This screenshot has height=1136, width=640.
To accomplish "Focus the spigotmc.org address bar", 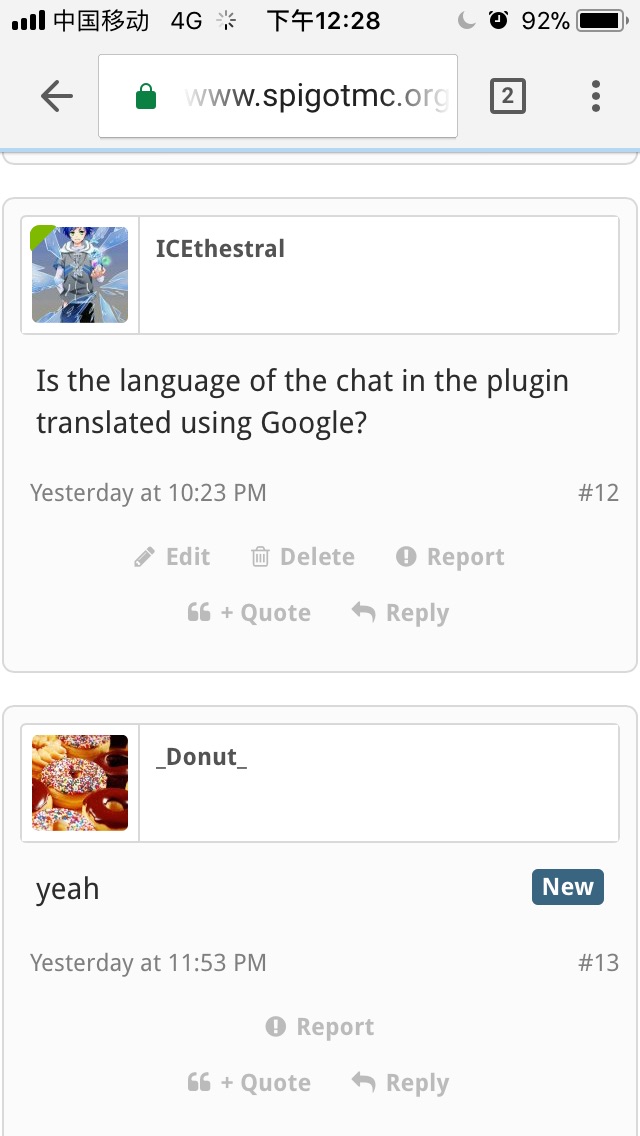I will coord(315,97).
